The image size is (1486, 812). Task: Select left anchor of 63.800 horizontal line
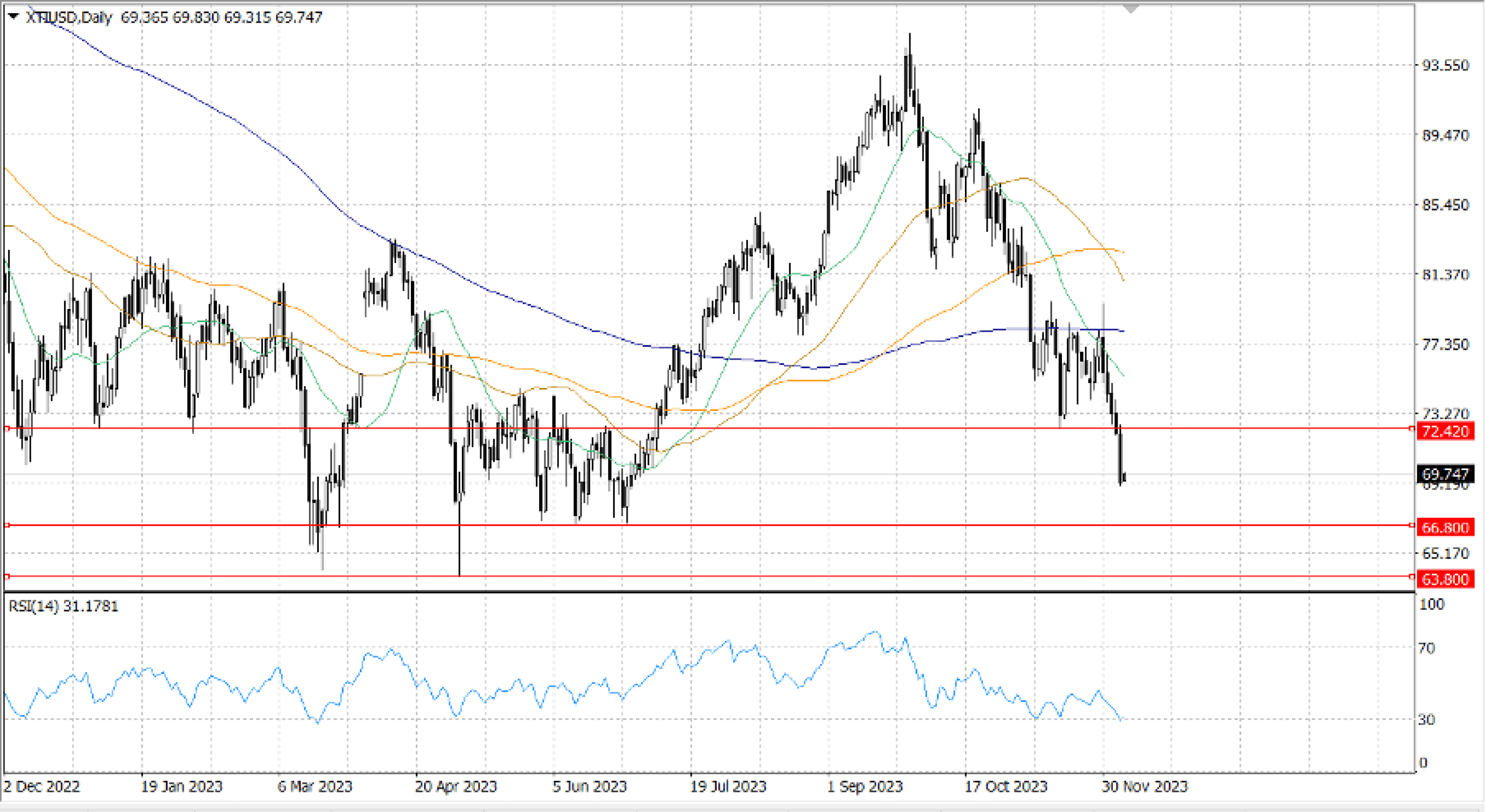(7, 576)
